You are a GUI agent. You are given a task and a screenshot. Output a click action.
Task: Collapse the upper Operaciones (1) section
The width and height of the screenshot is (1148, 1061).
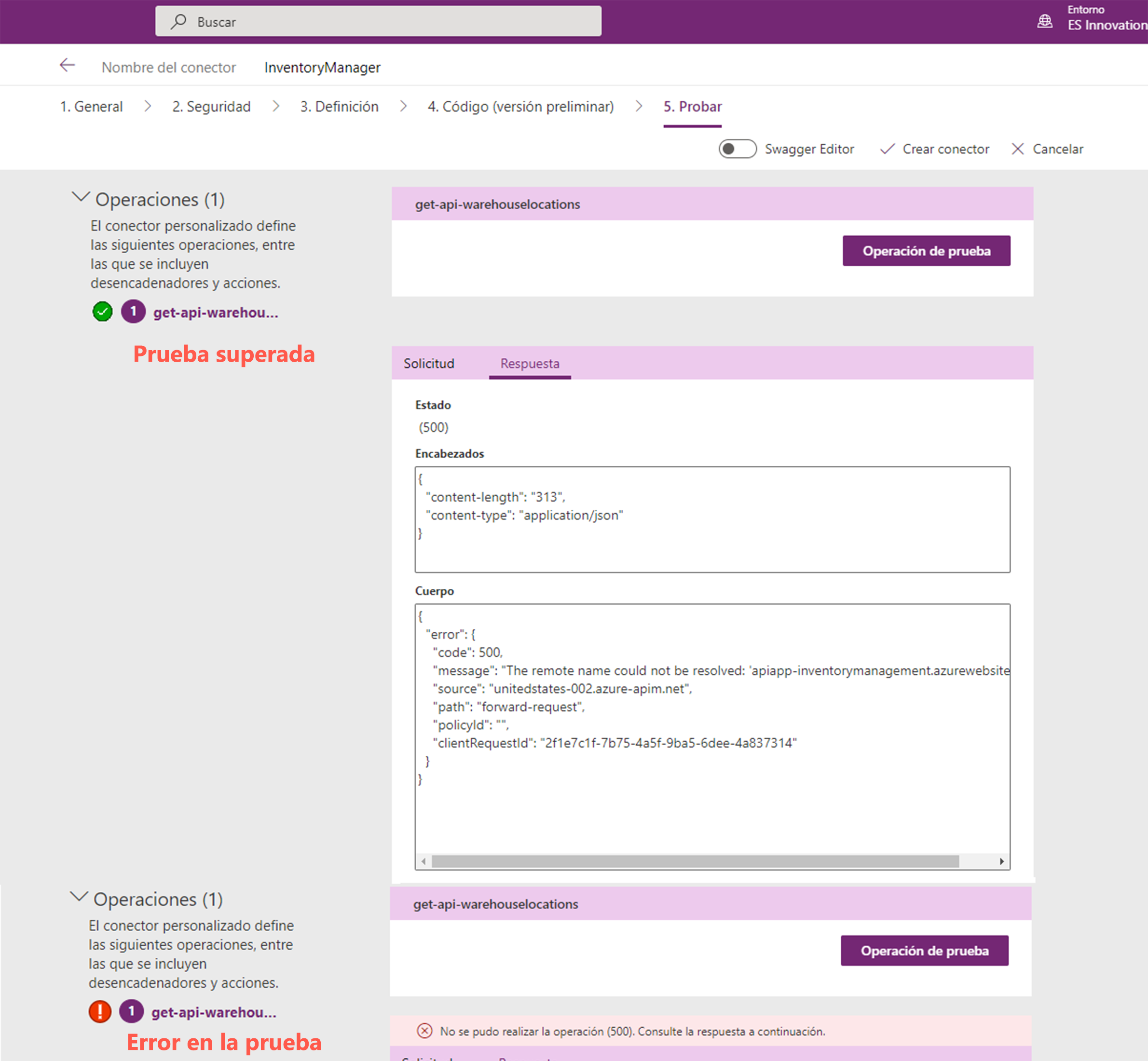pyautogui.click(x=81, y=198)
